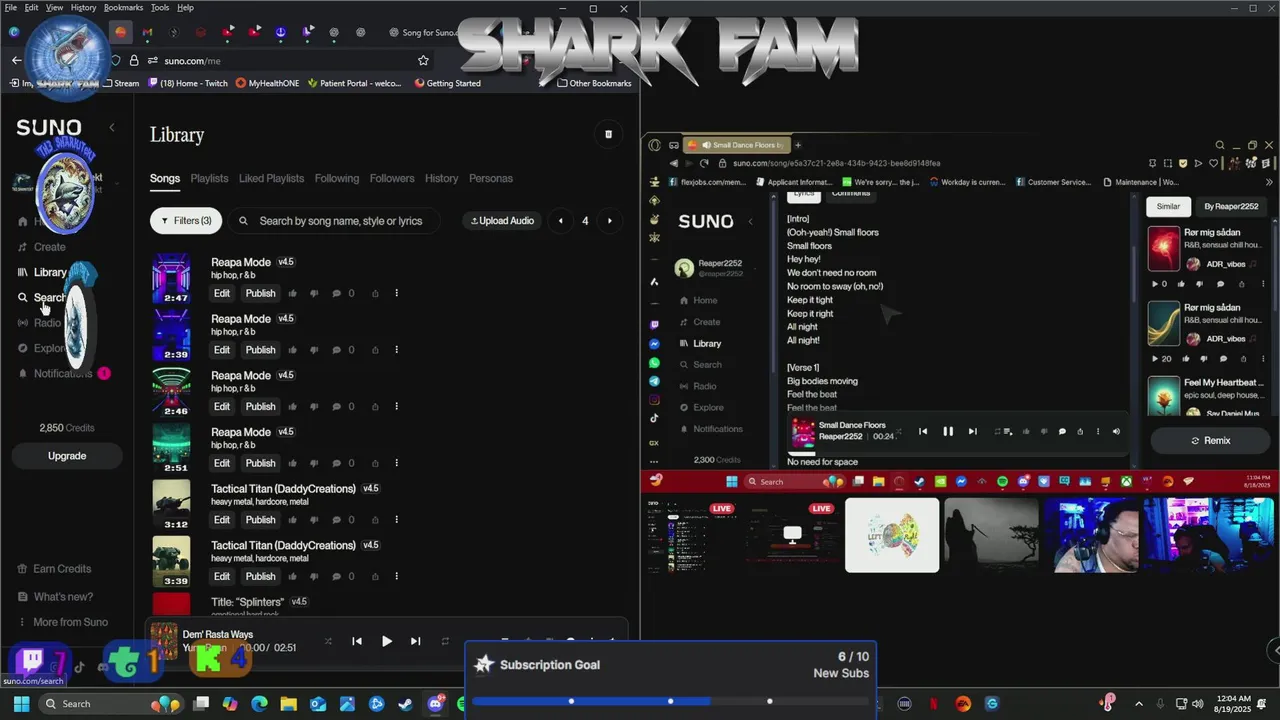Bookmark this page with the star icon
Image resolution: width=1280 pixels, height=720 pixels.
click(x=423, y=60)
